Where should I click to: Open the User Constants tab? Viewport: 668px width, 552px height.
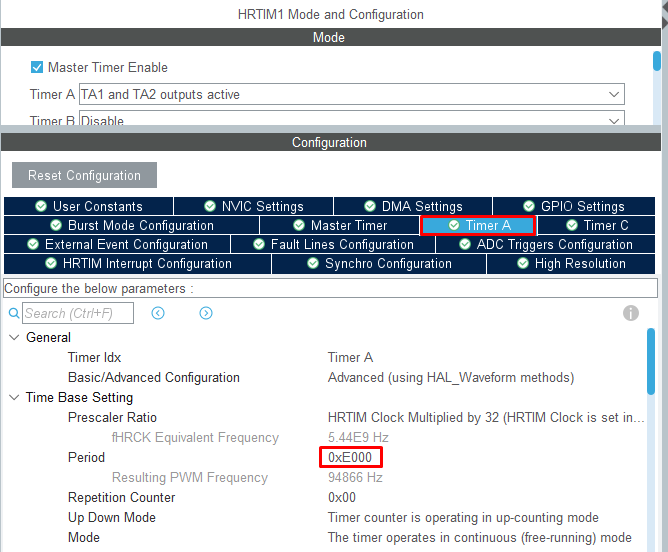[89, 206]
